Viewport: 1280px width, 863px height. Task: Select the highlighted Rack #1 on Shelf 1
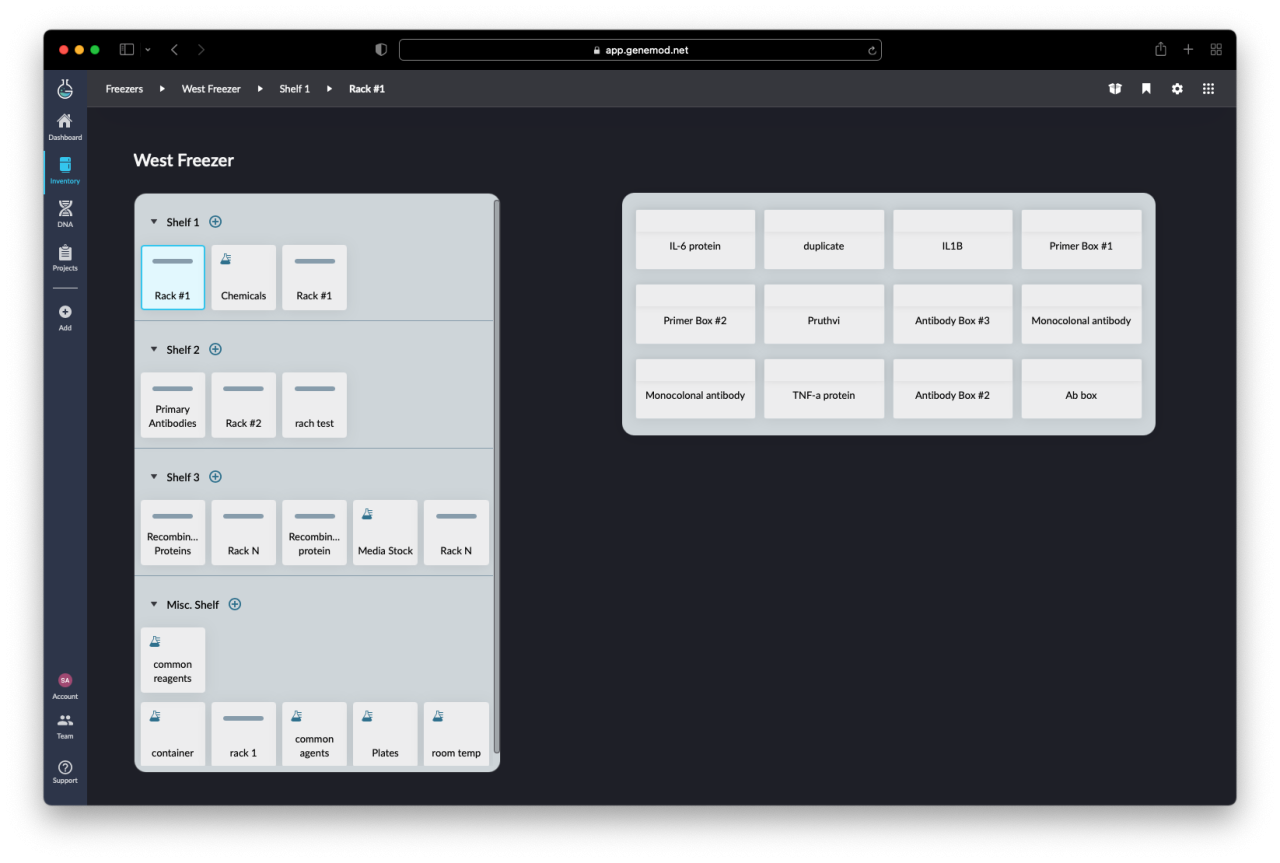(x=173, y=277)
